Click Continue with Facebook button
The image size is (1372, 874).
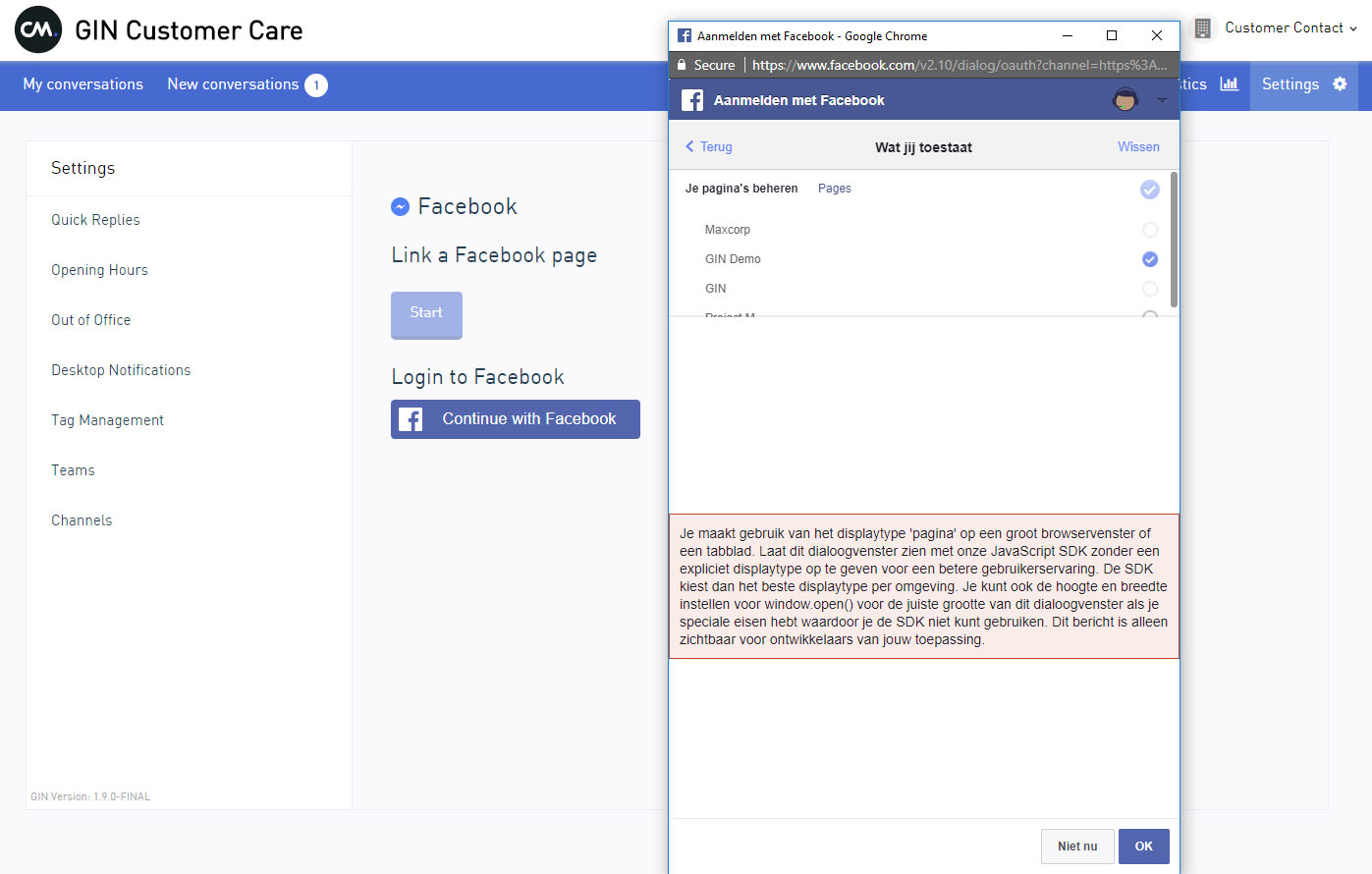pos(516,419)
